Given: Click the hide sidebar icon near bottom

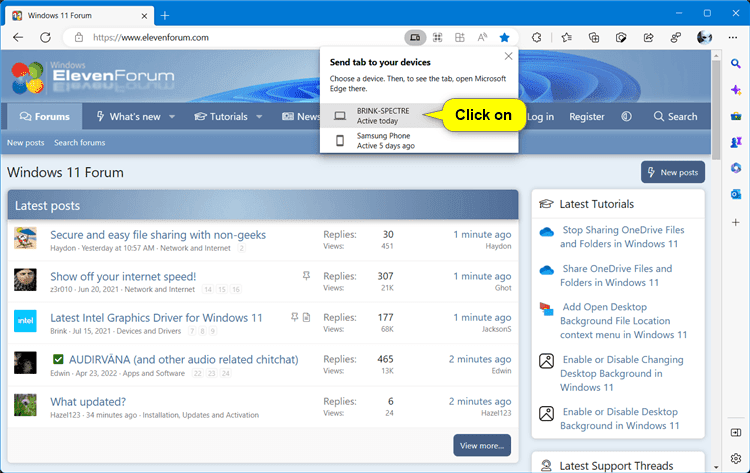Looking at the screenshot, I should point(736,432).
